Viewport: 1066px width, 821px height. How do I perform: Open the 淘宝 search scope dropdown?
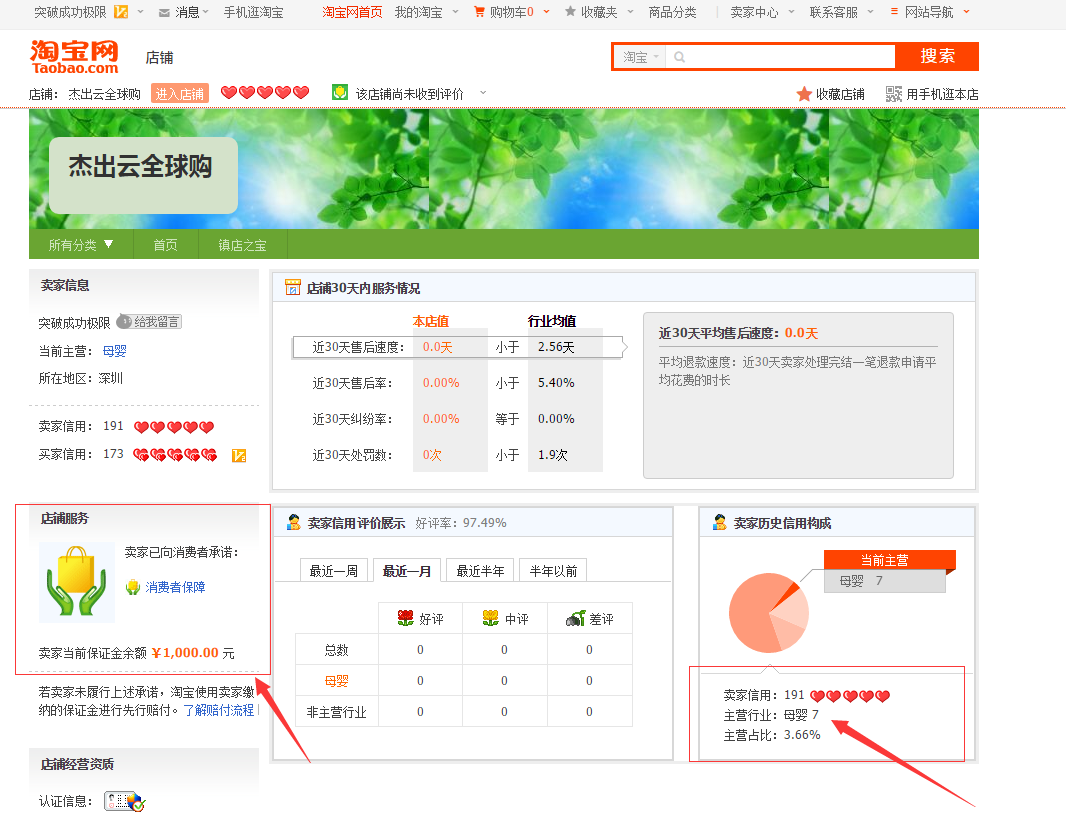click(x=640, y=57)
